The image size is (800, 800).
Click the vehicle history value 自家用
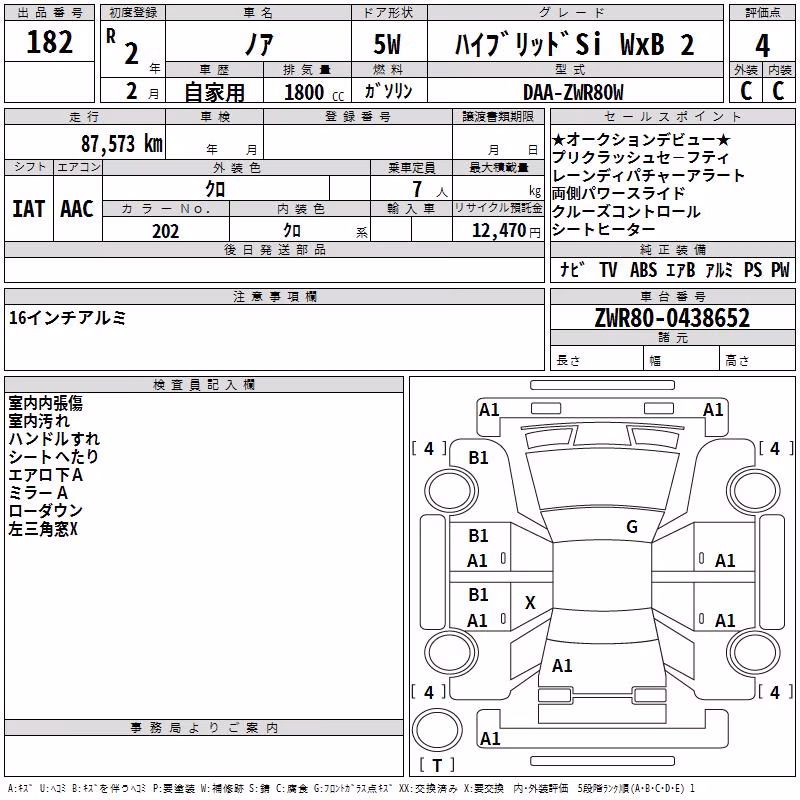(214, 92)
